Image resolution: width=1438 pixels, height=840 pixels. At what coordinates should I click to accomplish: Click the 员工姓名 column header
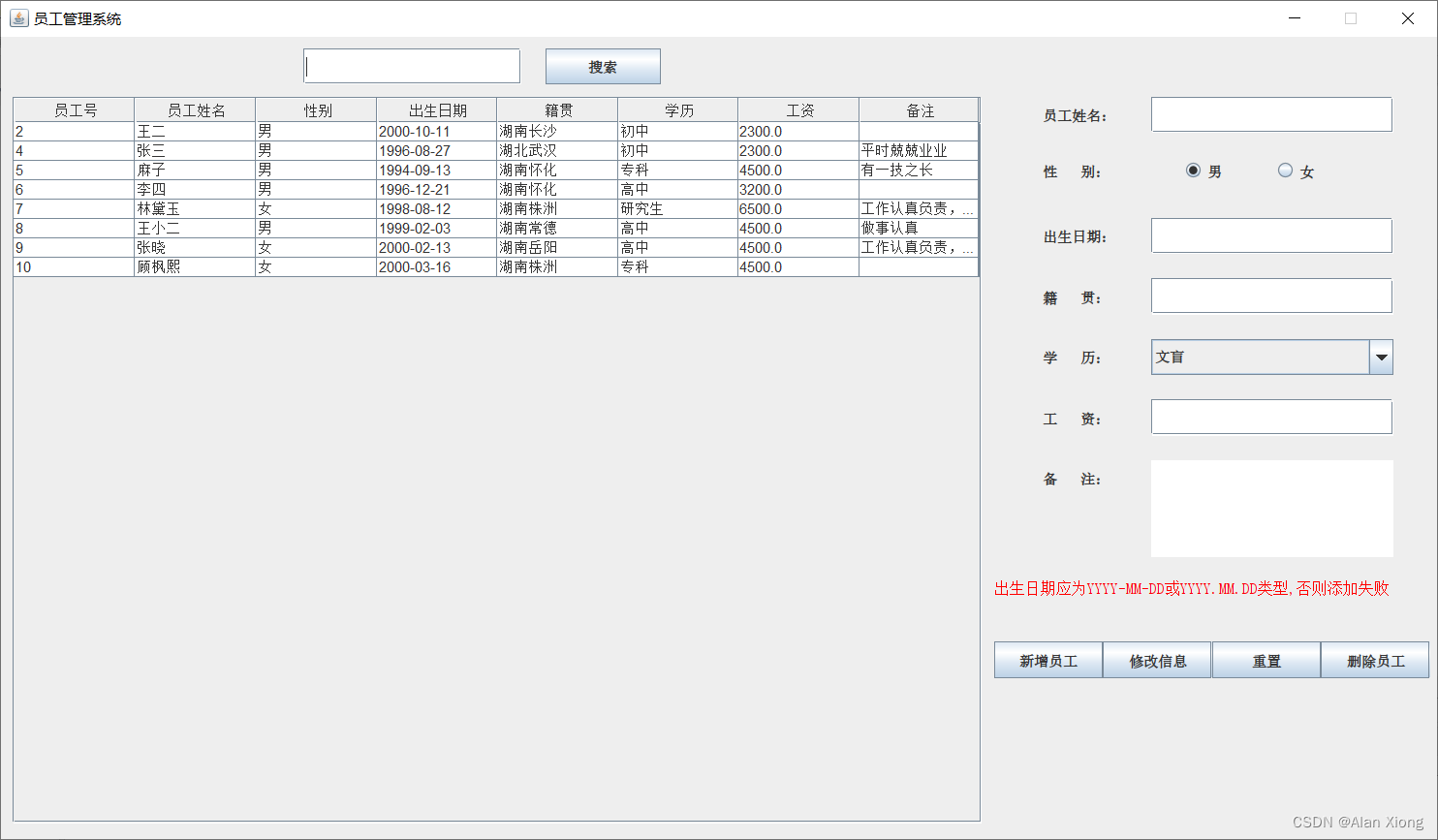195,109
